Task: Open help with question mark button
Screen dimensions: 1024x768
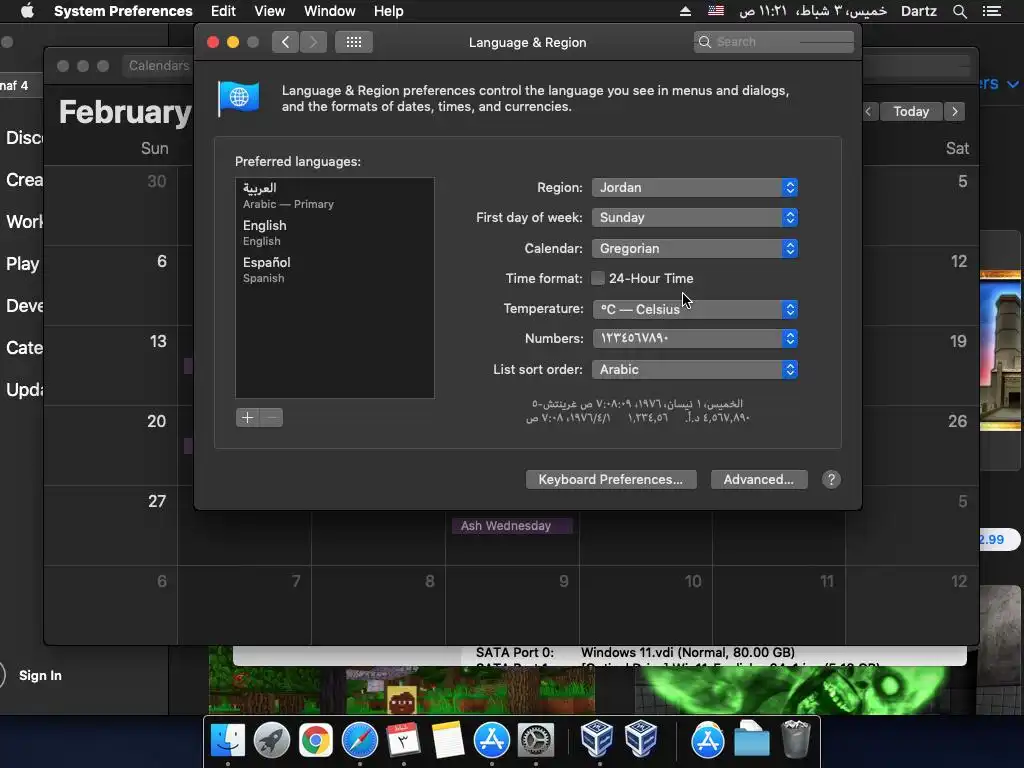Action: point(831,479)
